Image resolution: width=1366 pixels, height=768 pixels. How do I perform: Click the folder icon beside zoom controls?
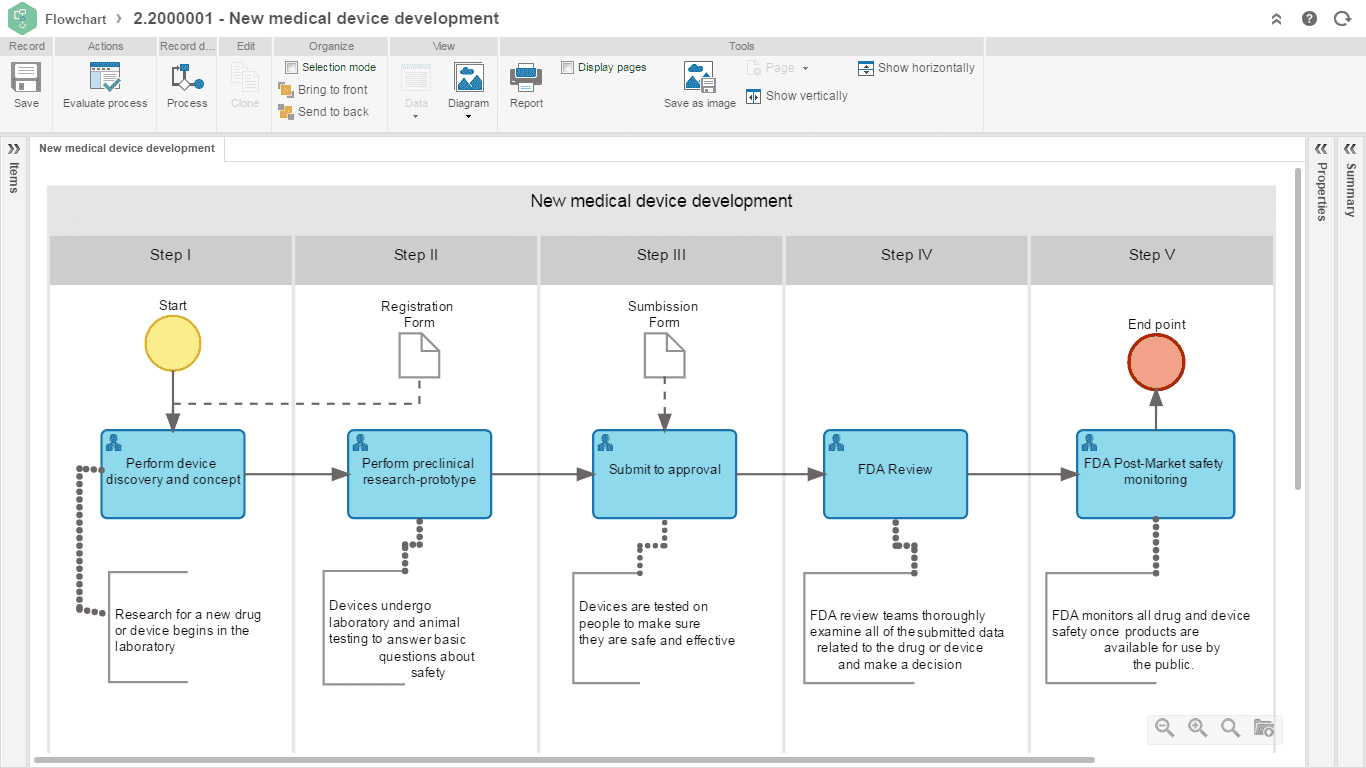tap(1263, 728)
